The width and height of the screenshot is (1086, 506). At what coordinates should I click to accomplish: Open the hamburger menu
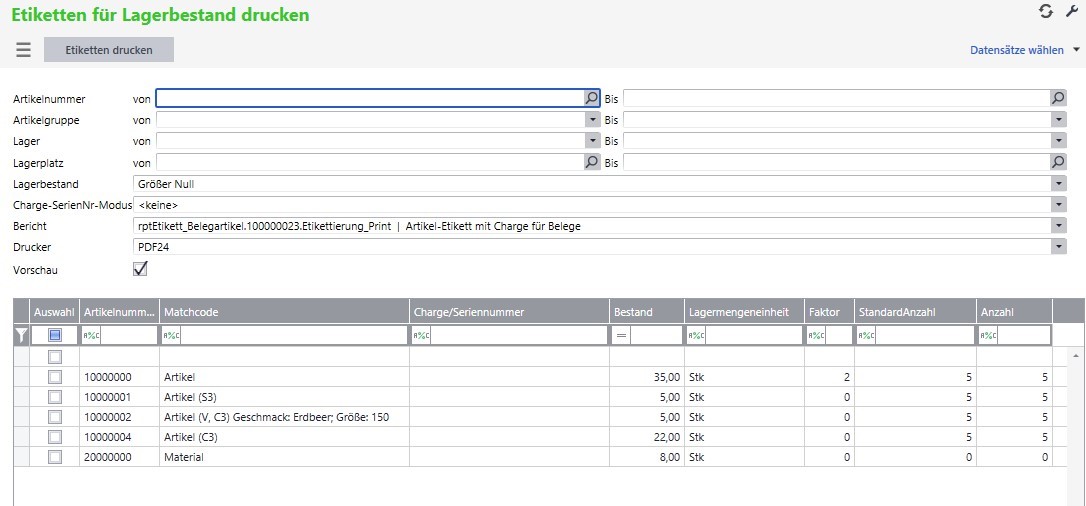pyautogui.click(x=23, y=50)
